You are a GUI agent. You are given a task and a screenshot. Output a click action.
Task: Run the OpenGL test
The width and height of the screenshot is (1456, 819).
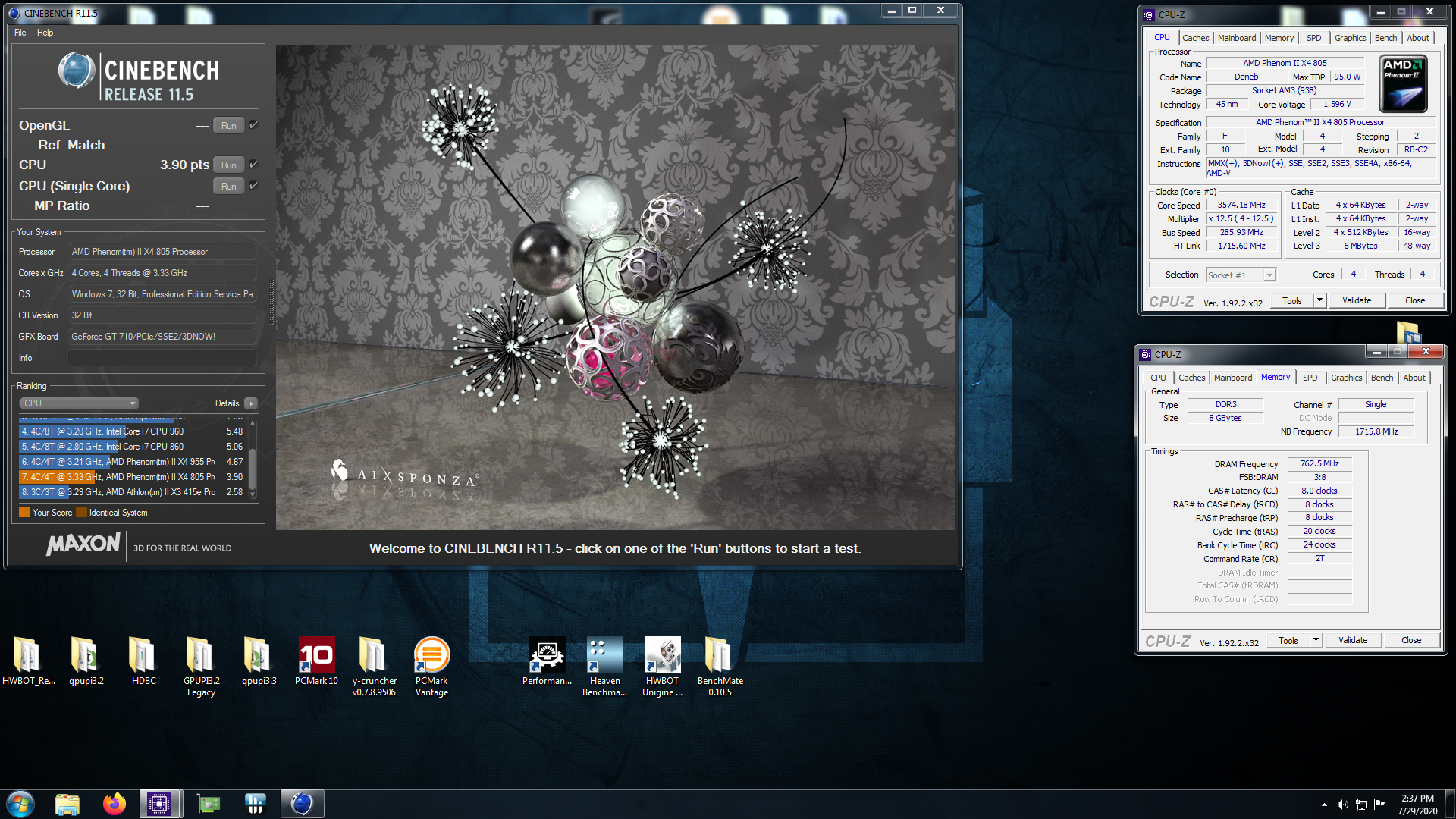229,125
